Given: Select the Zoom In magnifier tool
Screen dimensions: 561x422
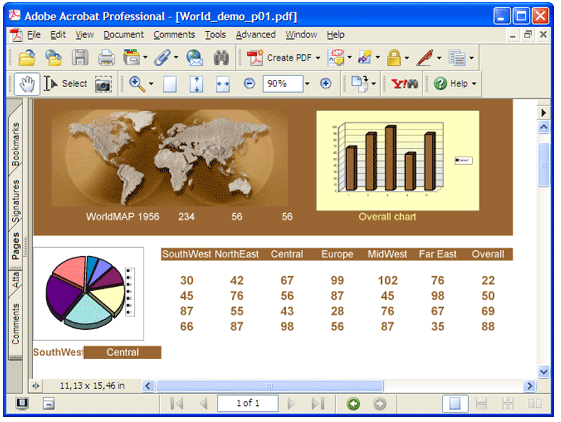Looking at the screenshot, I should 137,84.
